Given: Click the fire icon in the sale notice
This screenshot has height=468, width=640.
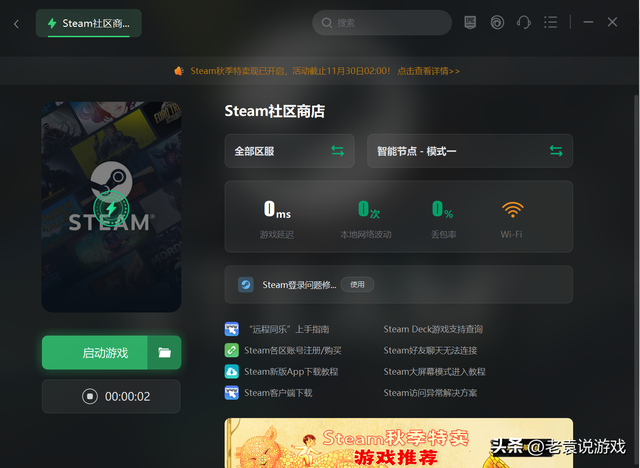Looking at the screenshot, I should tap(178, 71).
